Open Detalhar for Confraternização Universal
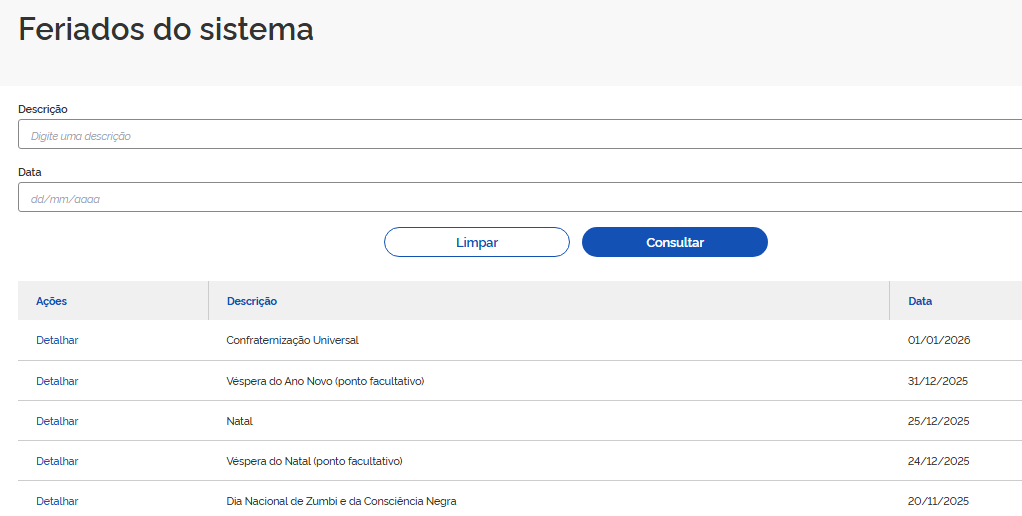The image size is (1022, 516). [x=57, y=340]
